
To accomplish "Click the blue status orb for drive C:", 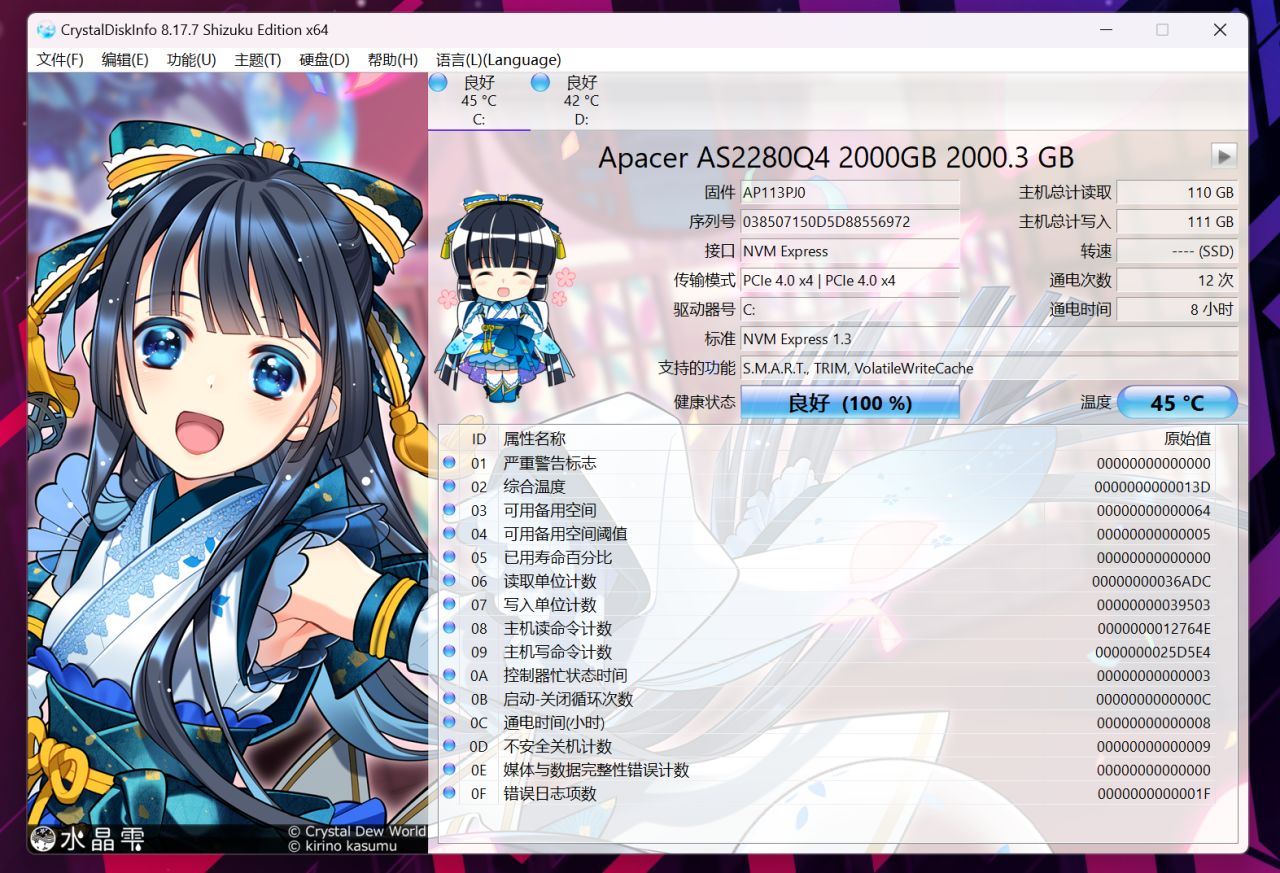I will click(x=438, y=83).
